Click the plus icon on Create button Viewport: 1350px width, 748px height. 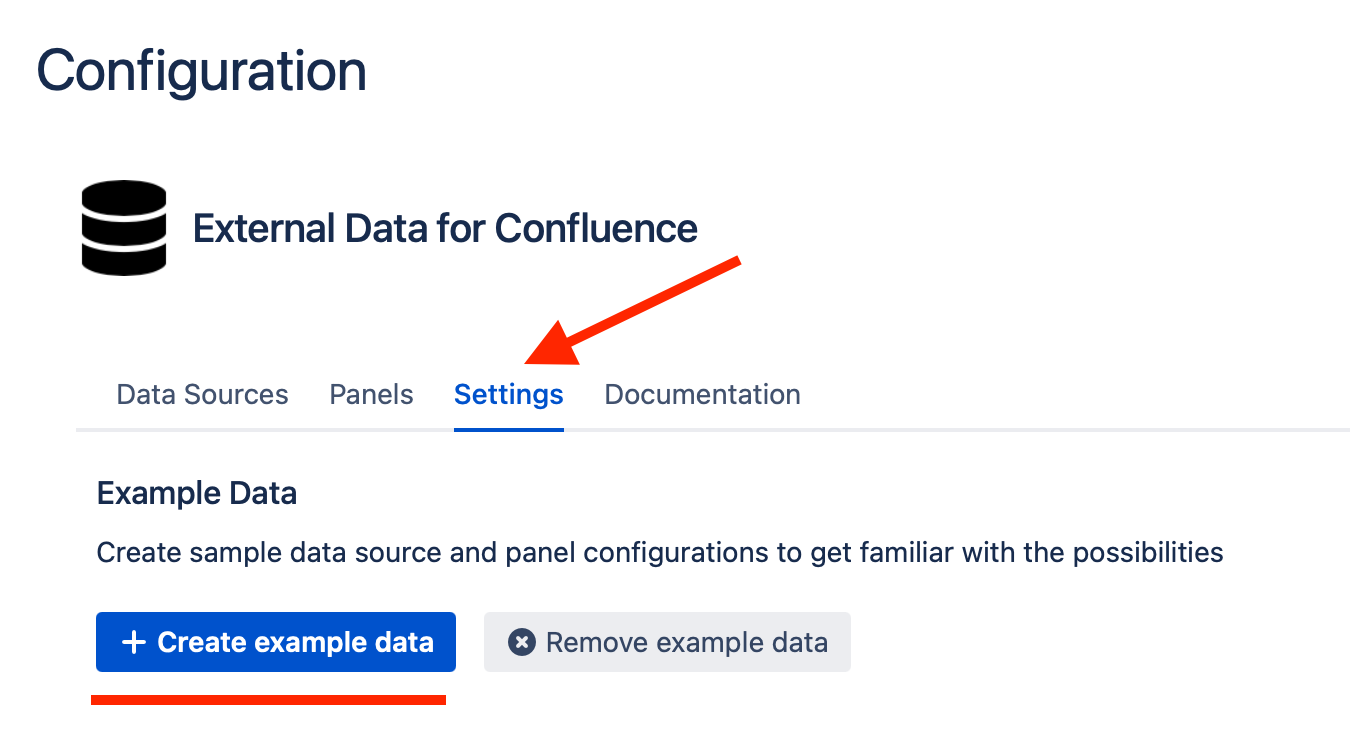133,642
